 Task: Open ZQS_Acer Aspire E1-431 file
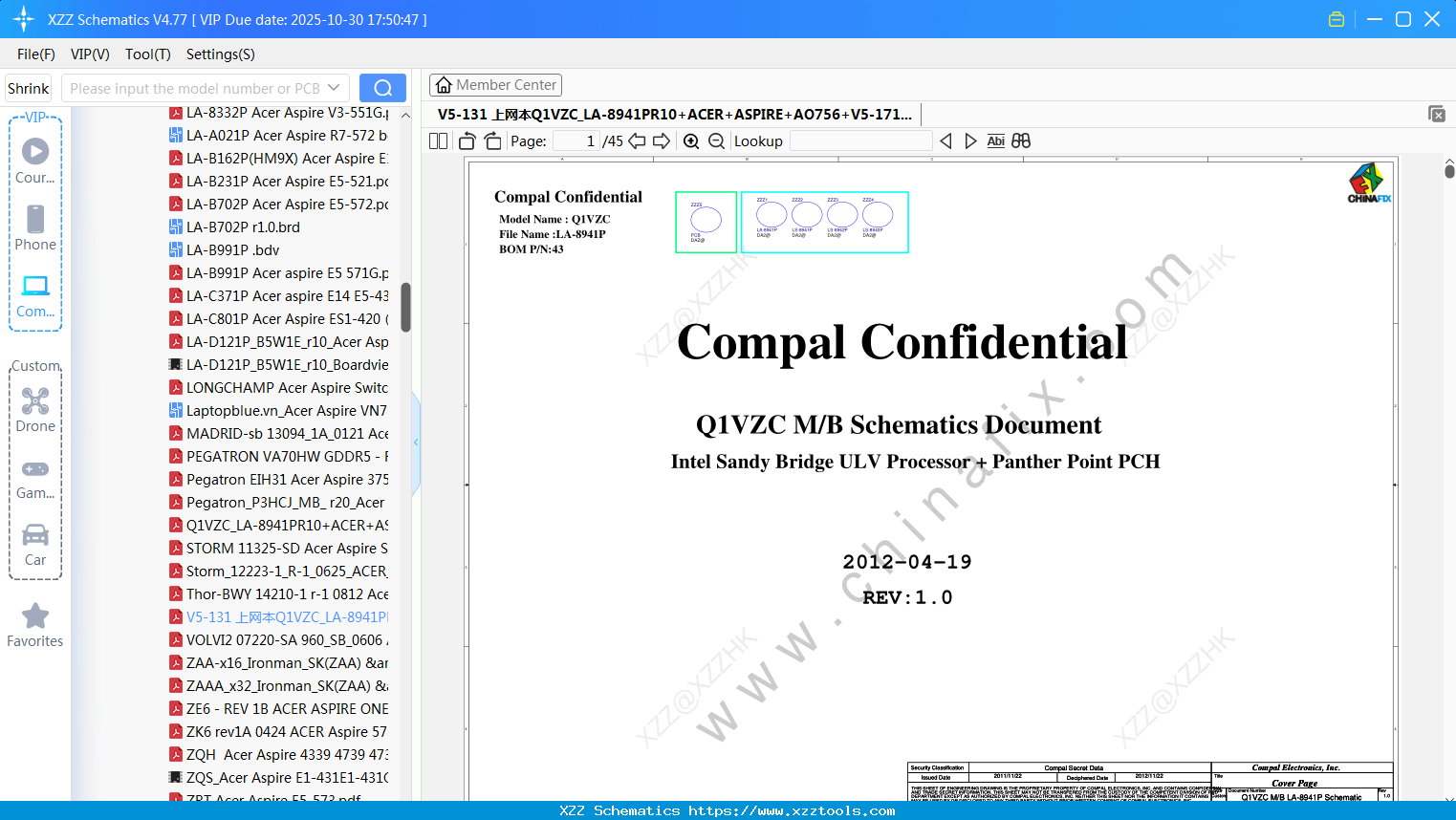coord(279,778)
